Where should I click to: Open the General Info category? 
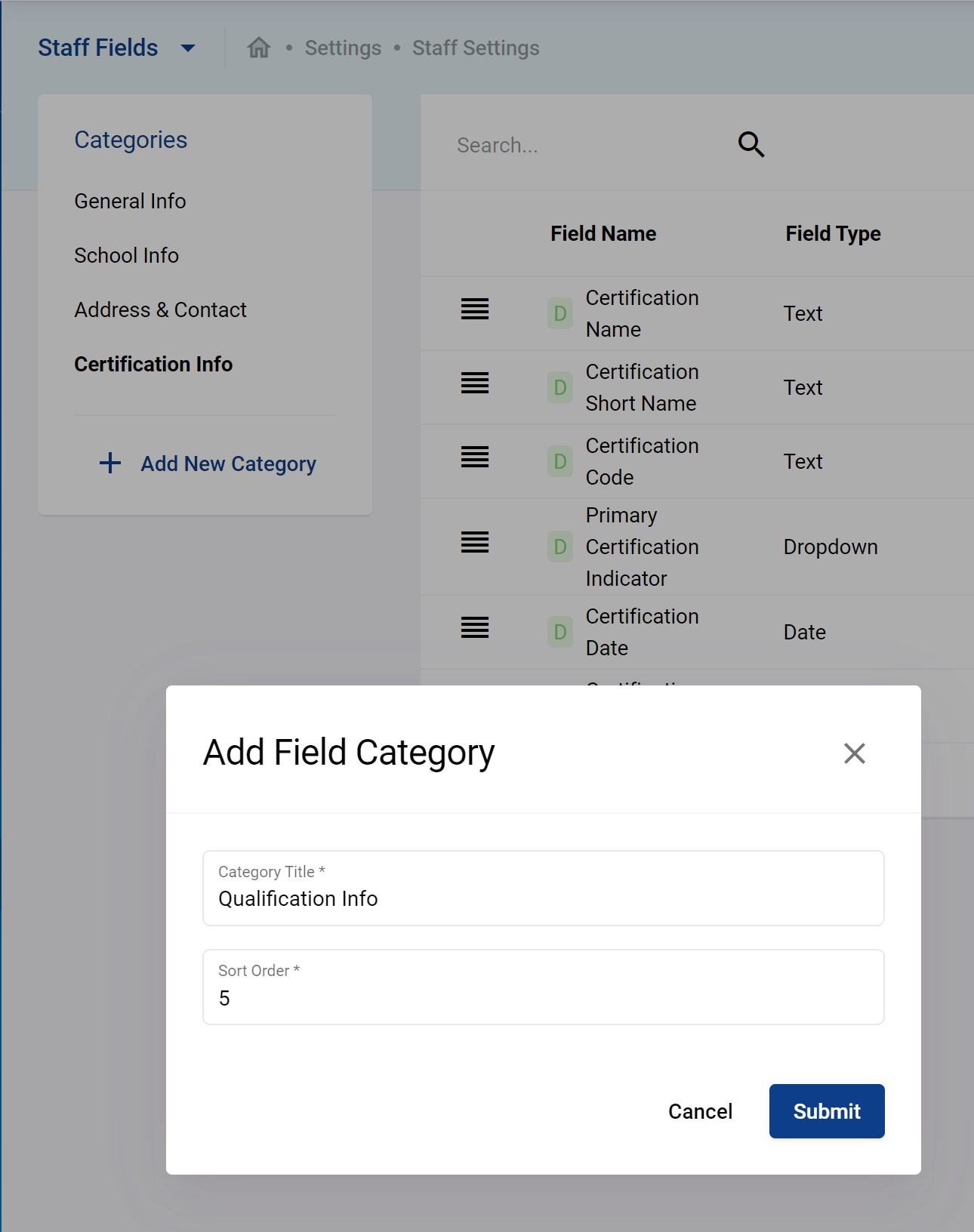coord(130,201)
